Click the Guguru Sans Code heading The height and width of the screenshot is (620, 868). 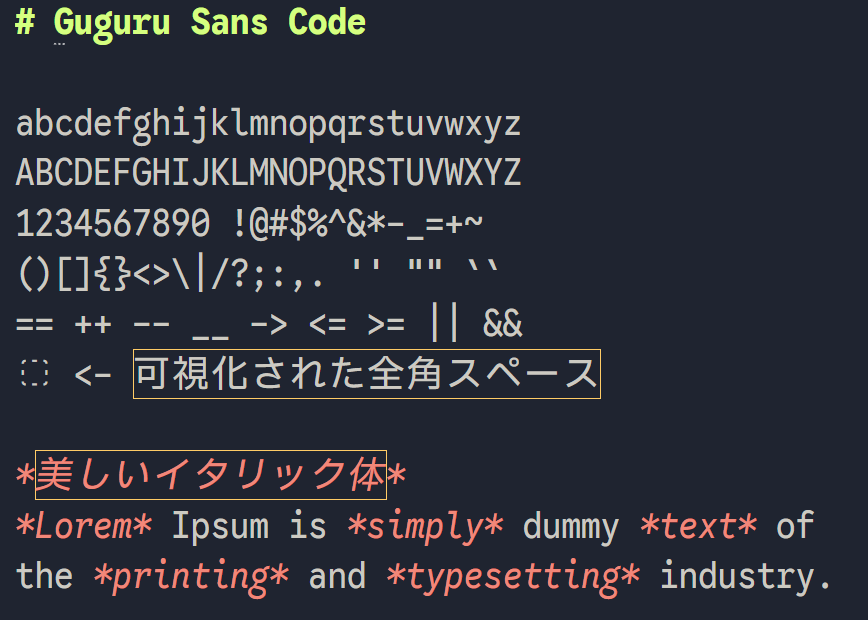[190, 22]
